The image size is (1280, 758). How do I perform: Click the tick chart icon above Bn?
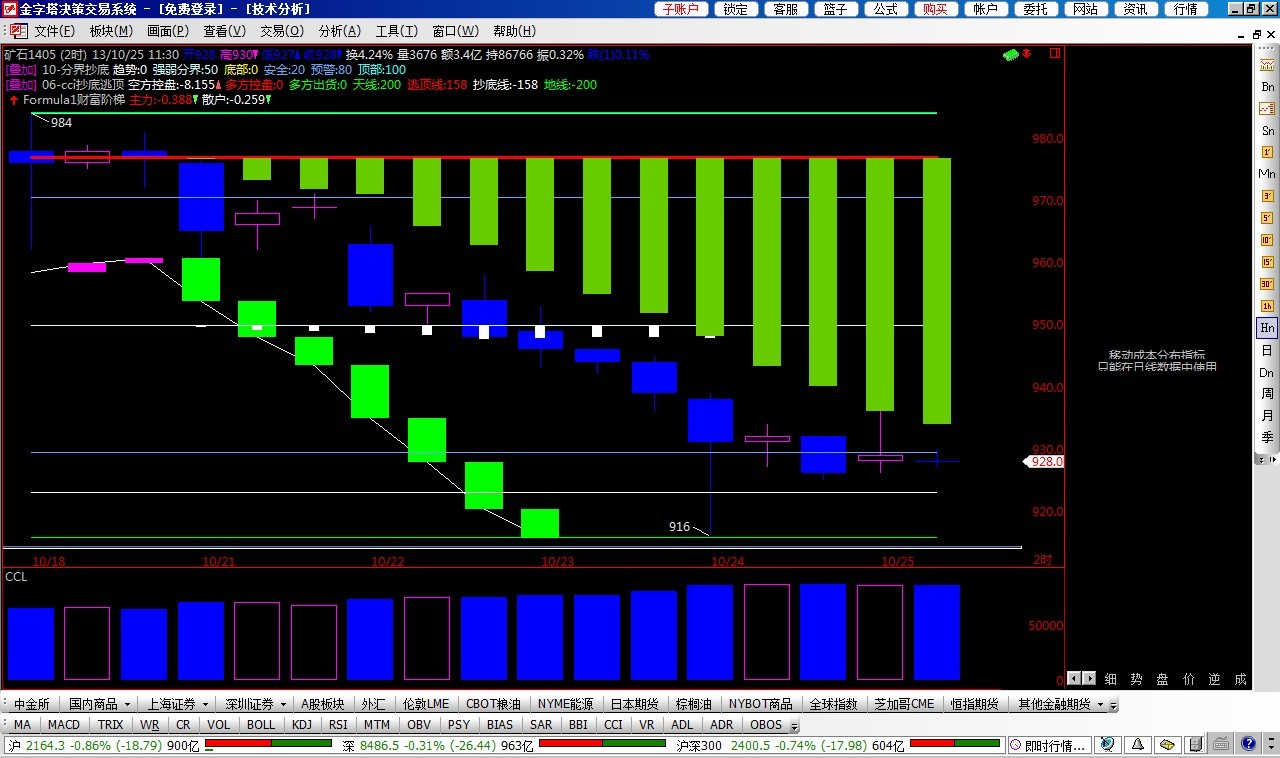pos(1267,66)
